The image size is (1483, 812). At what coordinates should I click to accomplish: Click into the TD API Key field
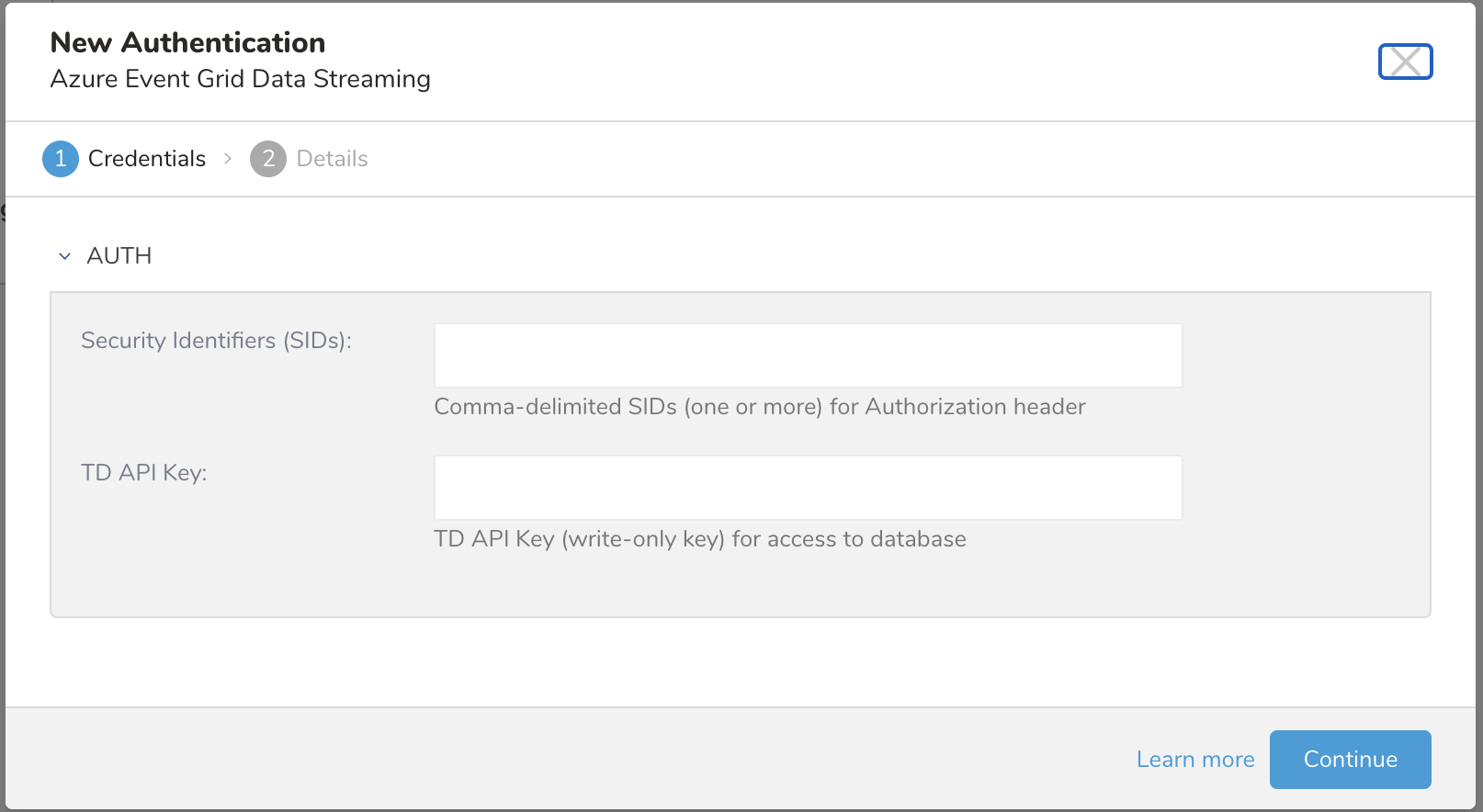pyautogui.click(x=808, y=488)
